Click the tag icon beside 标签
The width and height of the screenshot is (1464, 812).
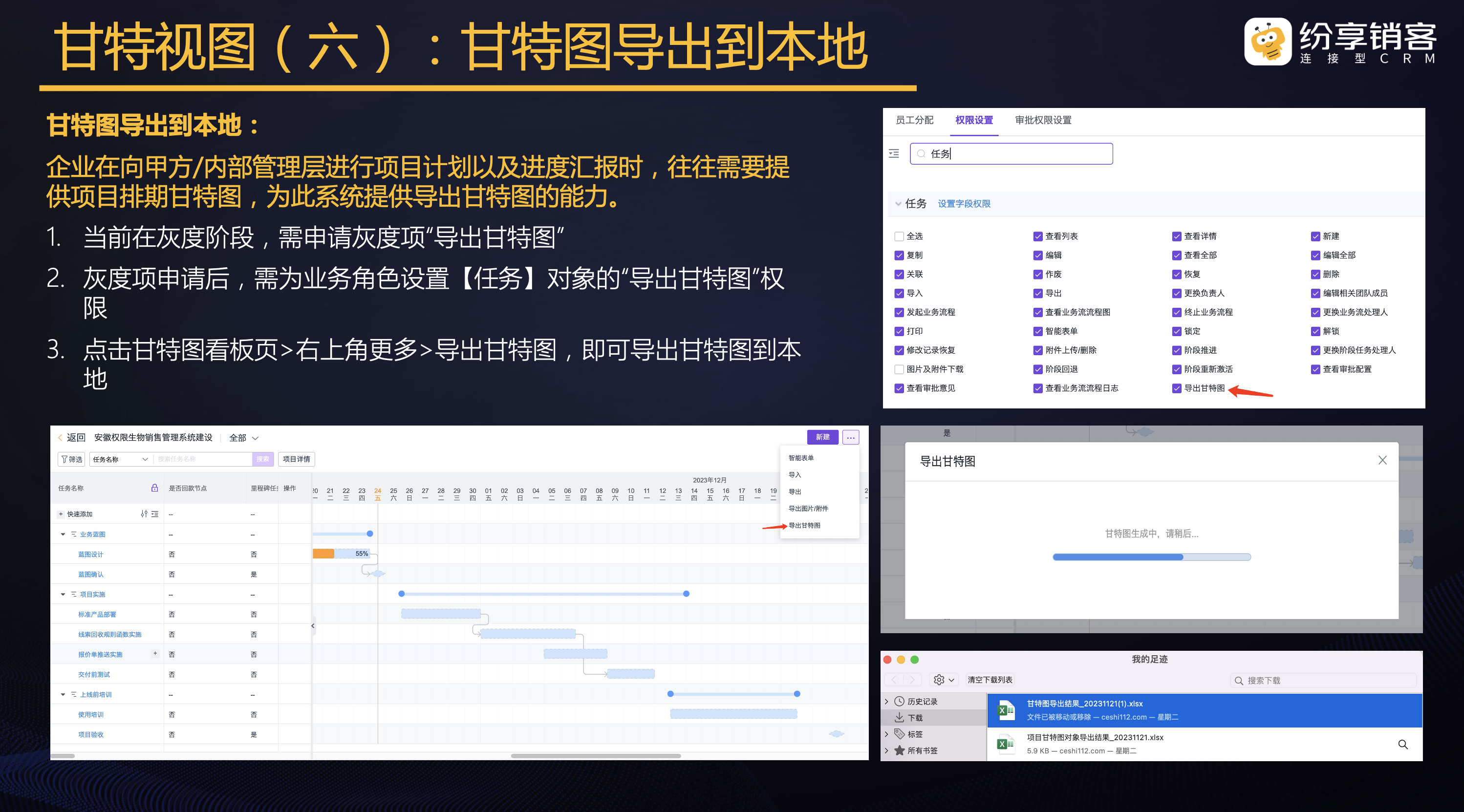pyautogui.click(x=899, y=733)
